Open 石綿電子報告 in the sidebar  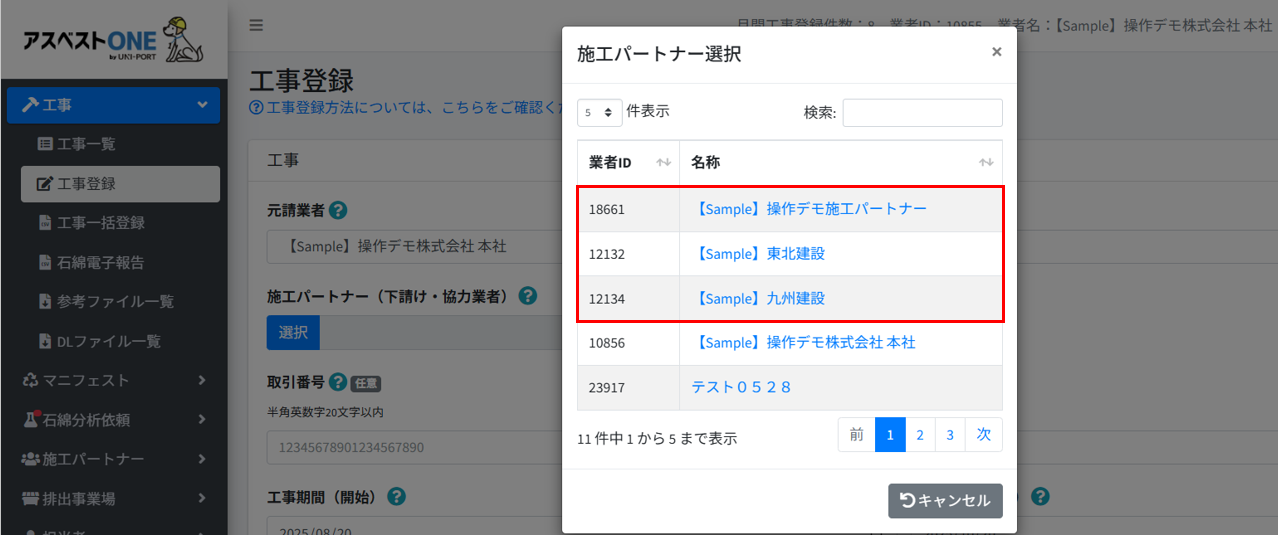coord(100,263)
